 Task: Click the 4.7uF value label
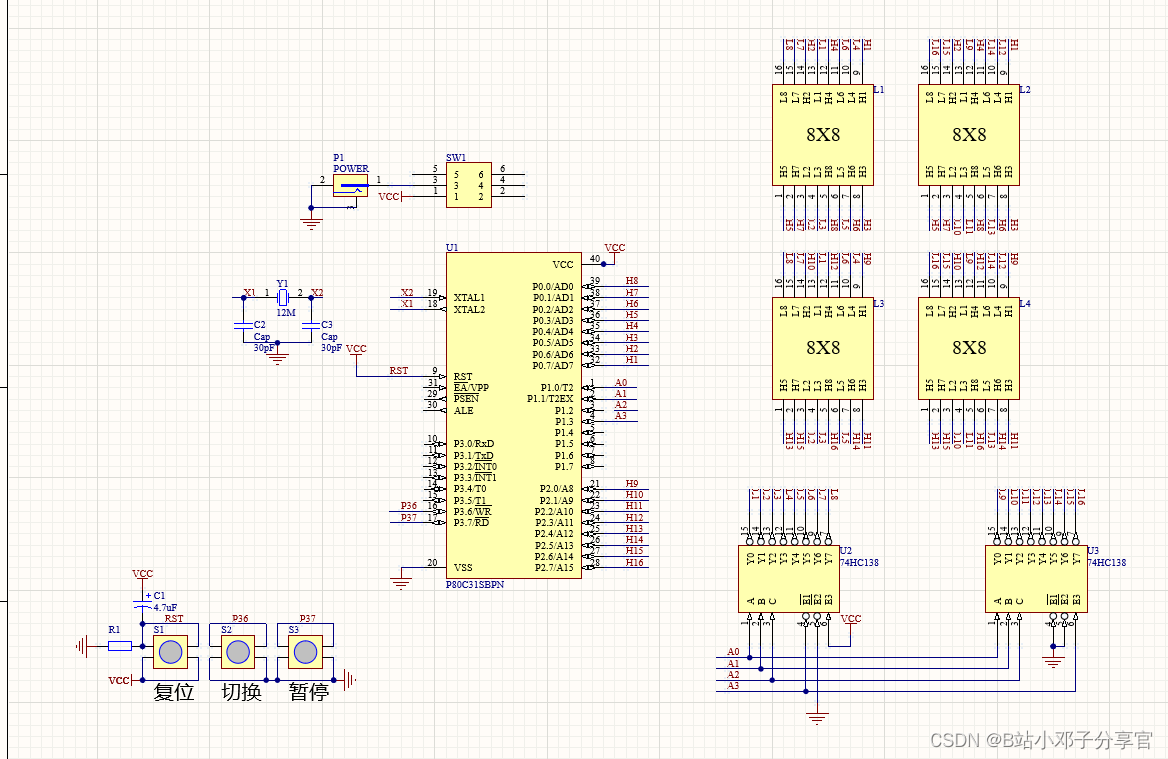(x=165, y=608)
